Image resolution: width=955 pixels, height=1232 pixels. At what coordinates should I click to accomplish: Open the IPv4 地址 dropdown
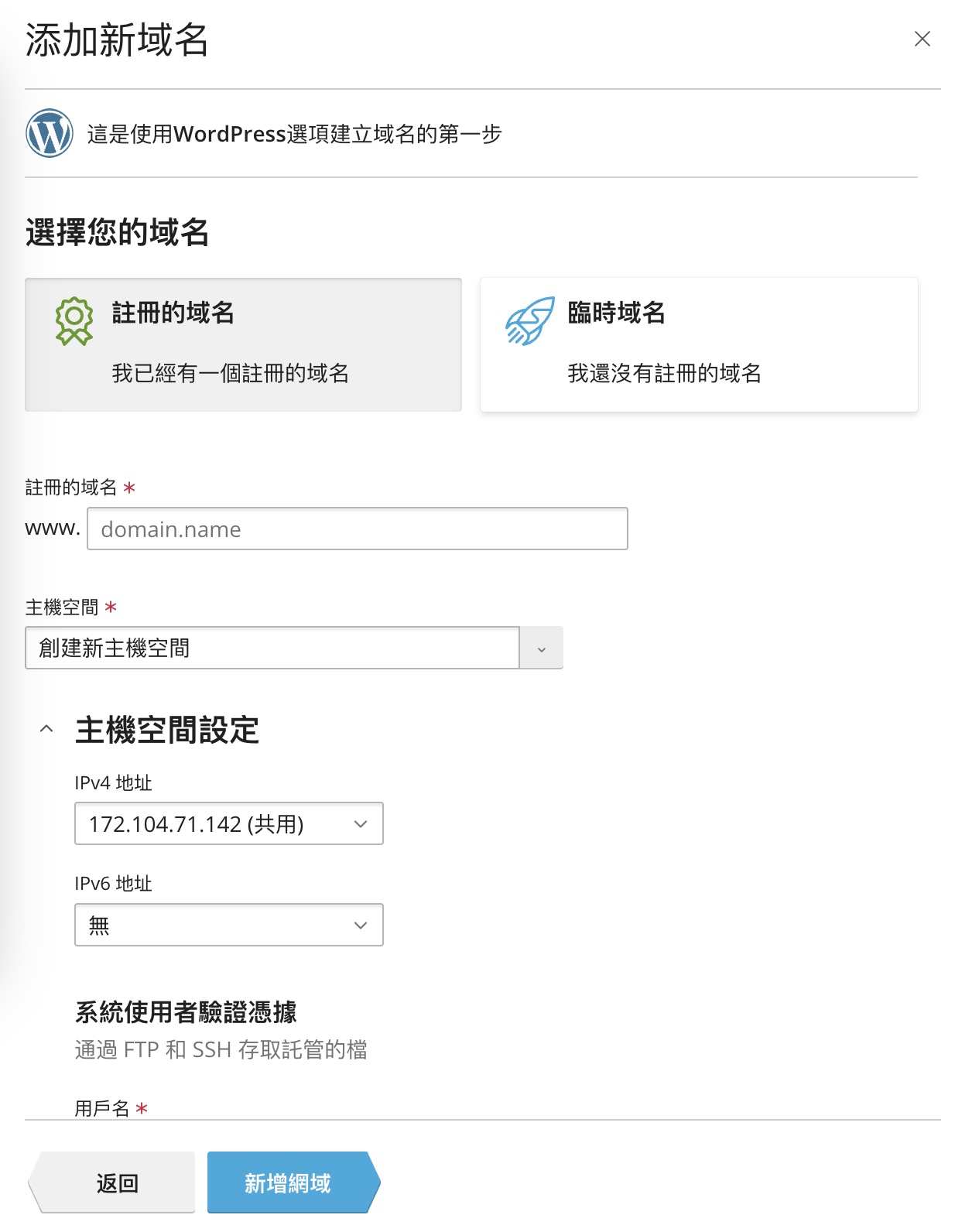click(228, 823)
